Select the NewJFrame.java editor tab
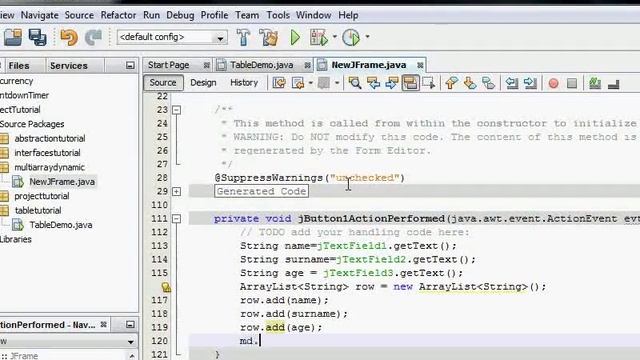 click(x=369, y=65)
